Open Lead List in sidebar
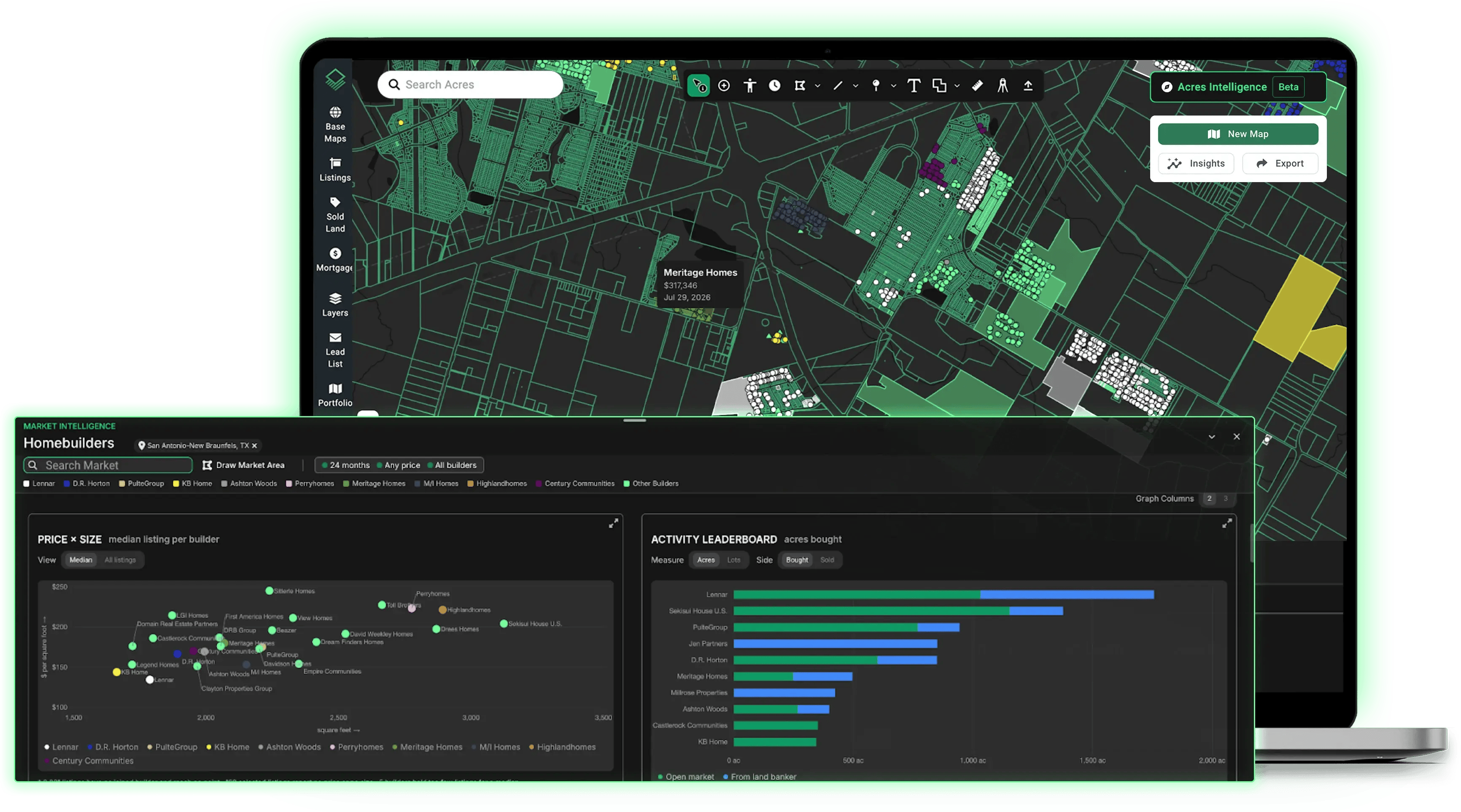The width and height of the screenshot is (1461, 812). [334, 350]
